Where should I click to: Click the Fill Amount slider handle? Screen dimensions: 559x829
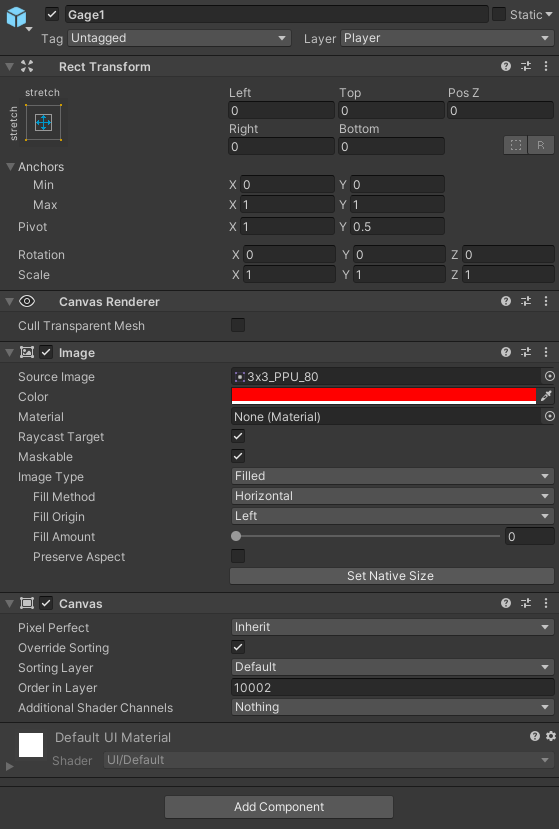pos(236,536)
